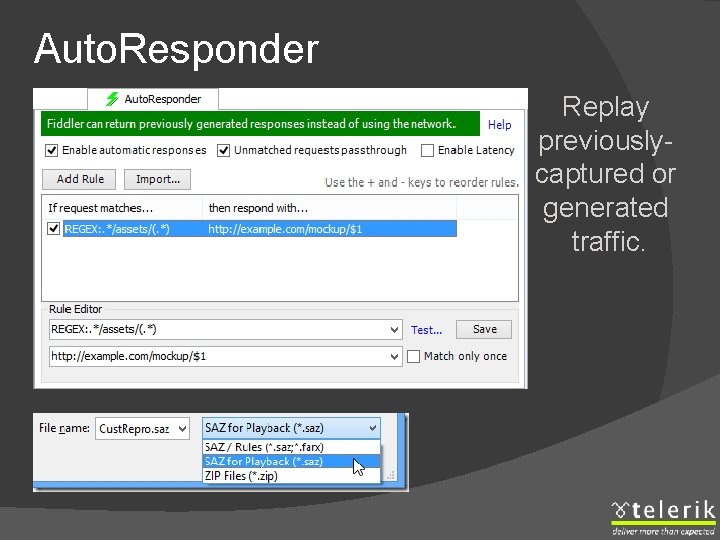Expand the File name dropdown arrow
This screenshot has height=540, width=720.
tap(182, 429)
